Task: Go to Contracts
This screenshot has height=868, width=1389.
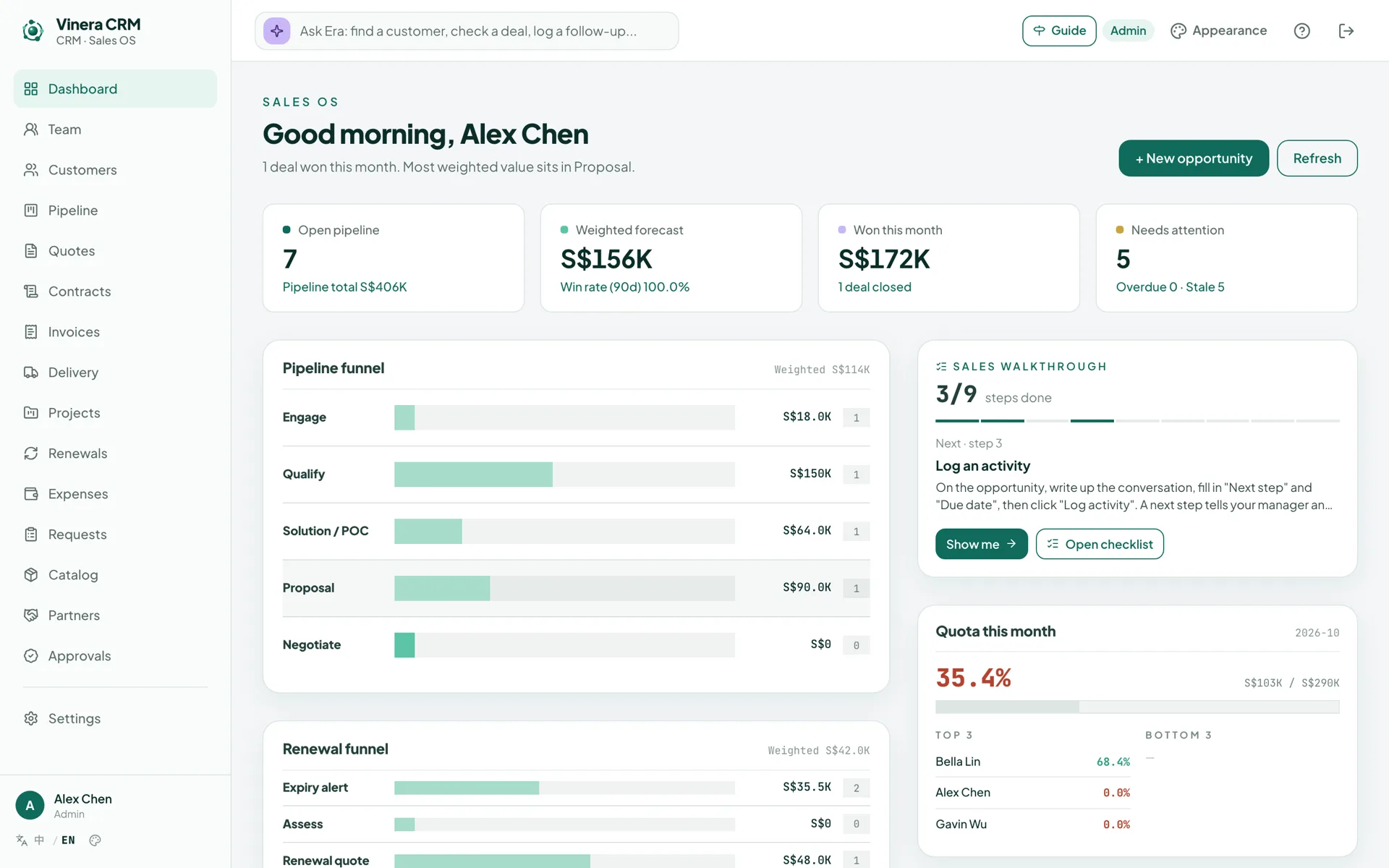Action: (115, 292)
